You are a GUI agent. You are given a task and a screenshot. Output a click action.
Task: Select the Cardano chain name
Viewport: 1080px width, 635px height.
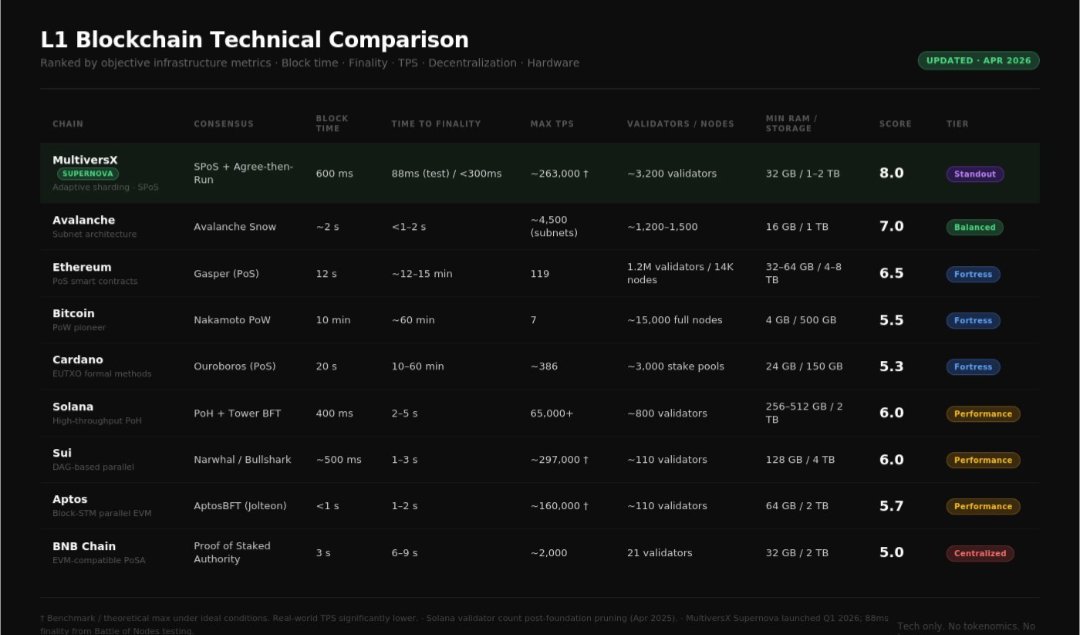pyautogui.click(x=77, y=360)
